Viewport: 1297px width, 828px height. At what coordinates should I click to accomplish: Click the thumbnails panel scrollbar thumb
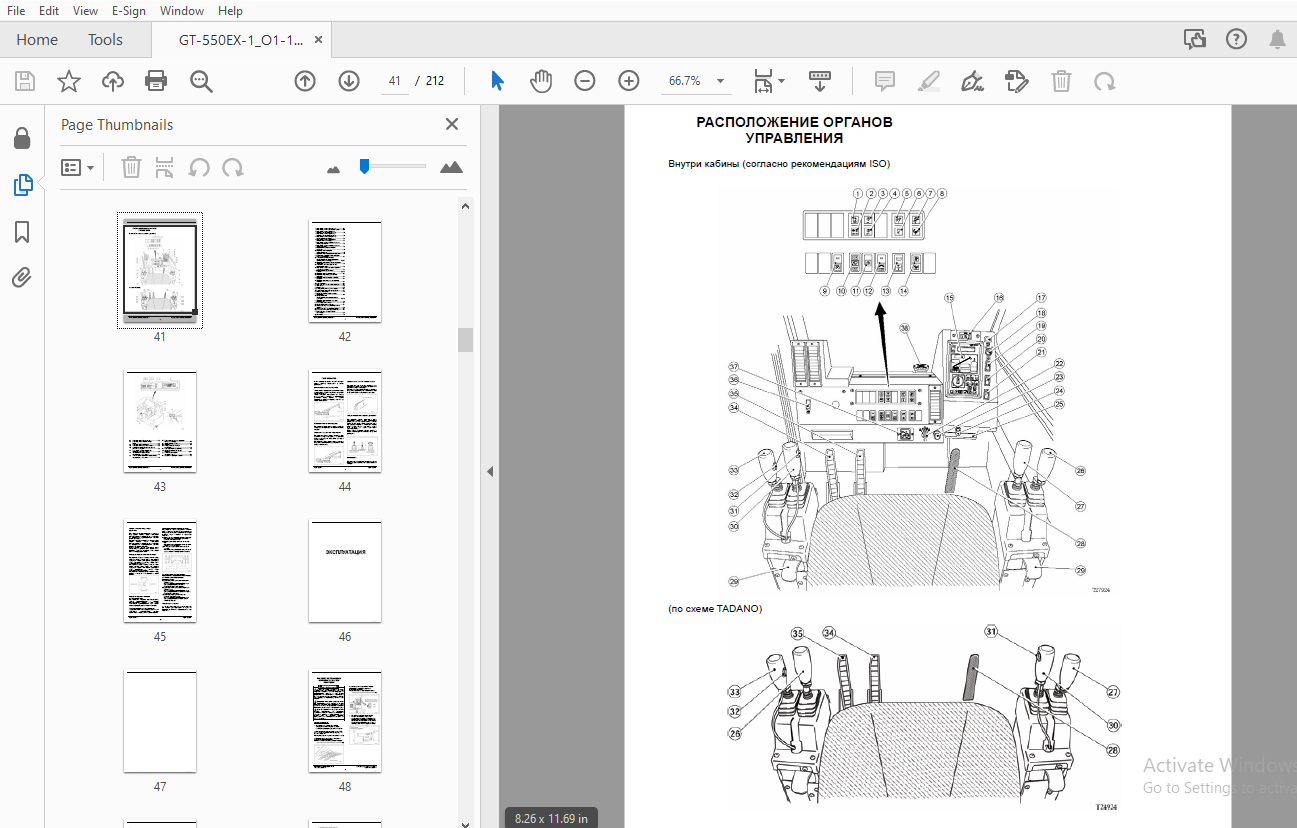point(465,340)
